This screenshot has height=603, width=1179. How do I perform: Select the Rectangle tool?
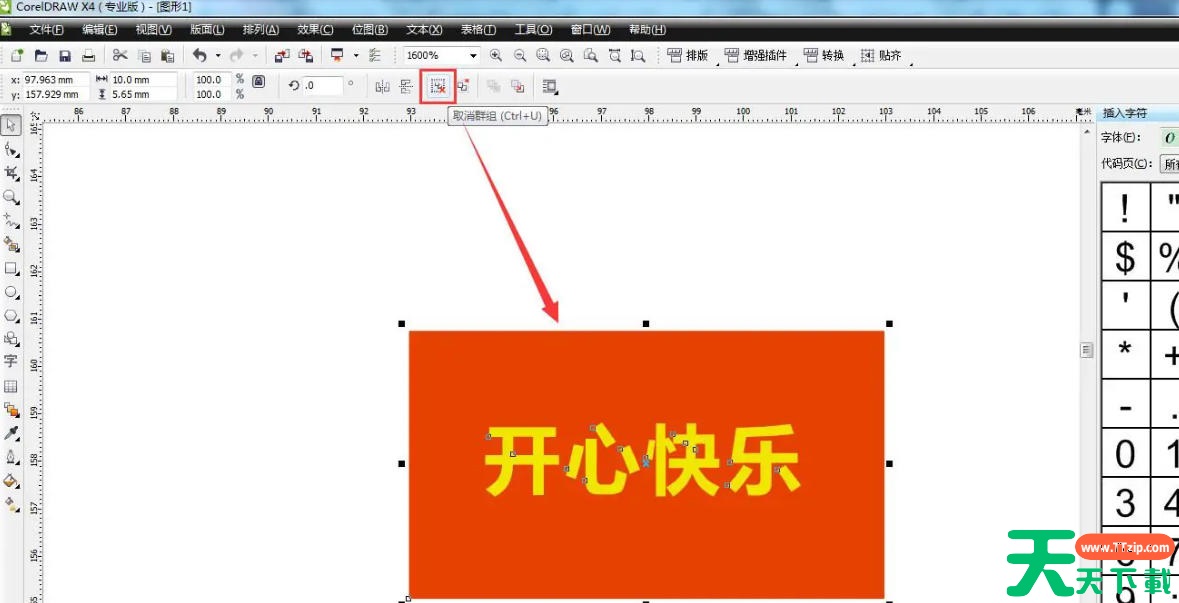(11, 269)
